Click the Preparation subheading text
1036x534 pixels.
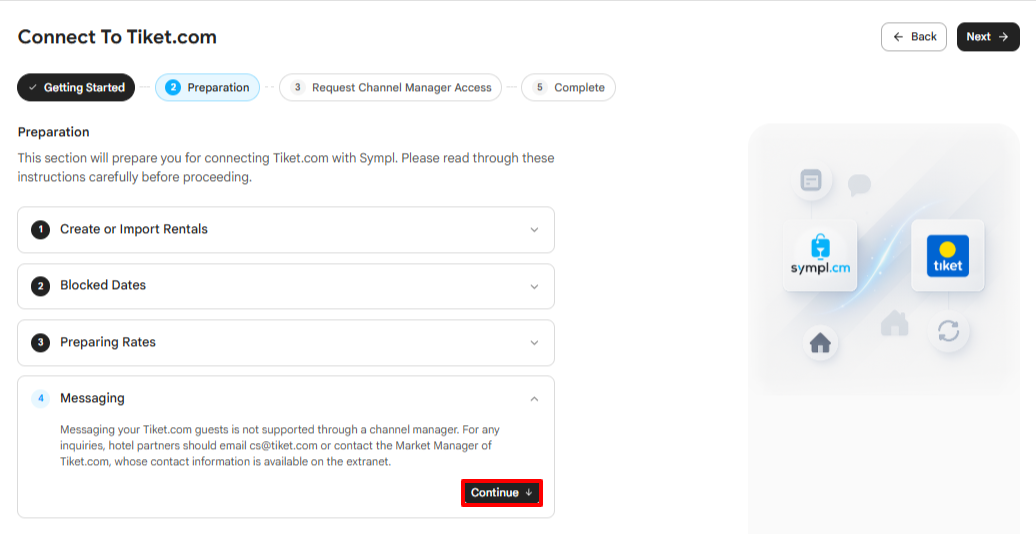(54, 132)
